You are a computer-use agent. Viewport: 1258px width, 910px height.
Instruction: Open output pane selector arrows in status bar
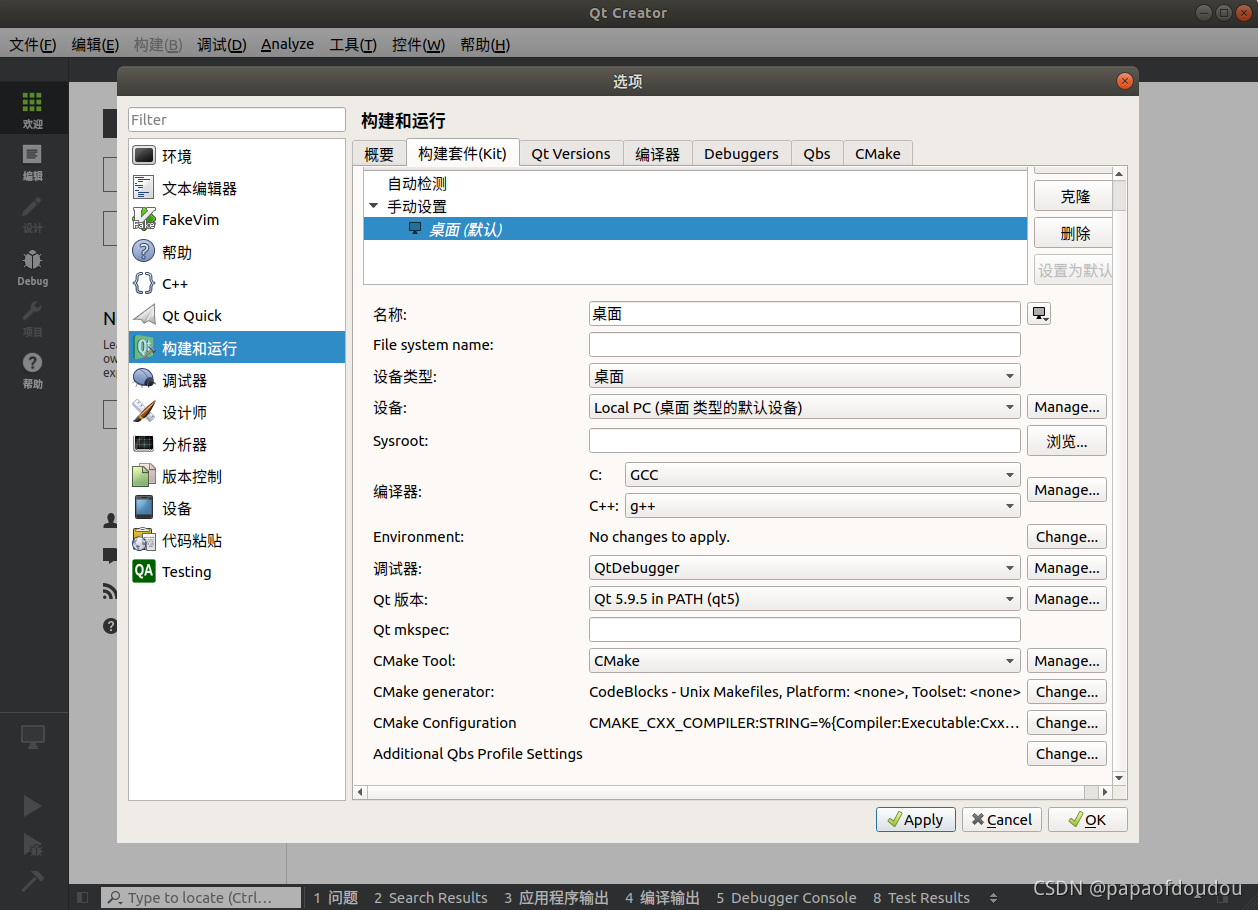click(x=993, y=898)
